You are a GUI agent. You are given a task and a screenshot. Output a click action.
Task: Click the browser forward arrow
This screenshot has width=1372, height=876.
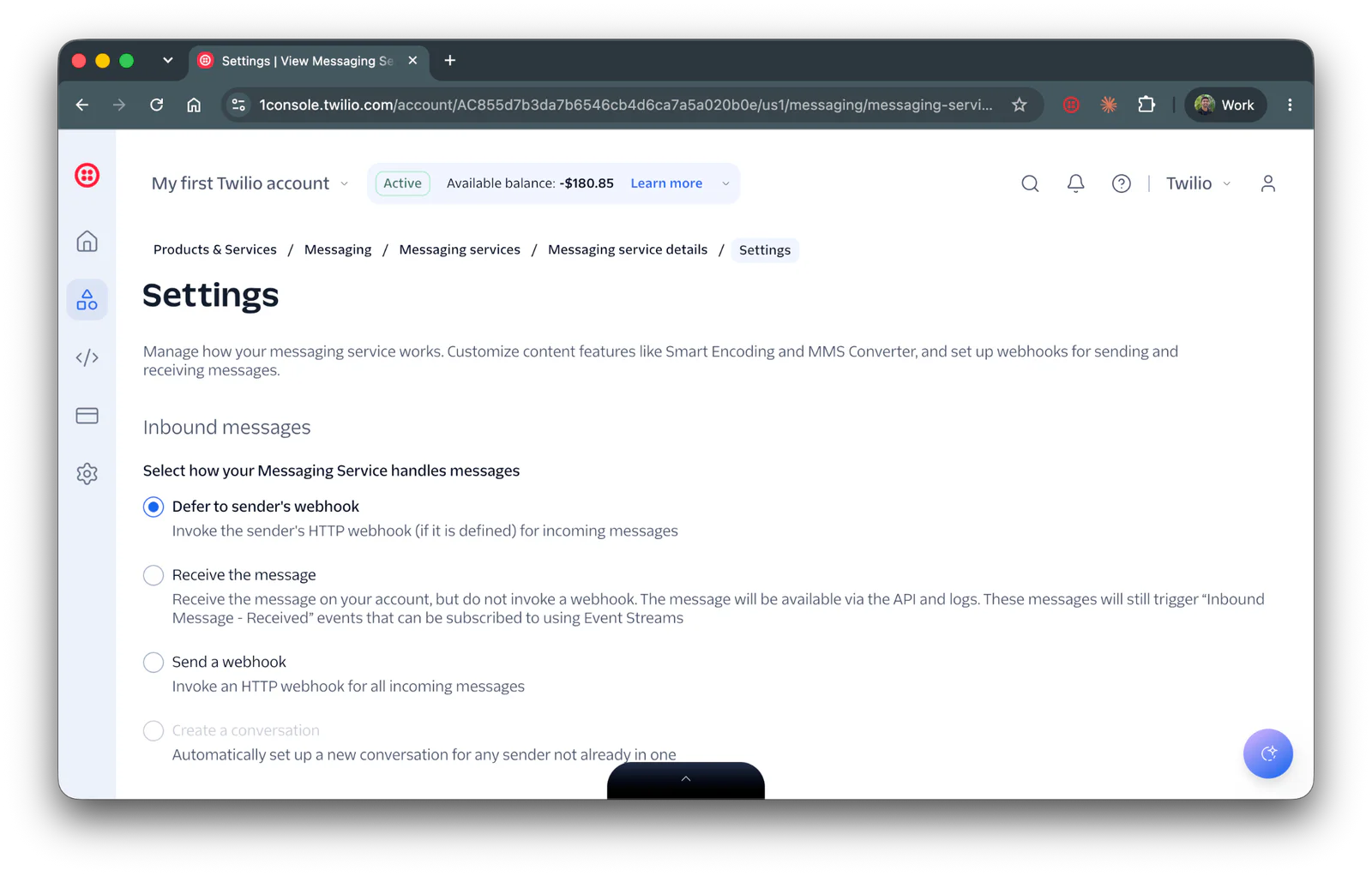coord(119,105)
